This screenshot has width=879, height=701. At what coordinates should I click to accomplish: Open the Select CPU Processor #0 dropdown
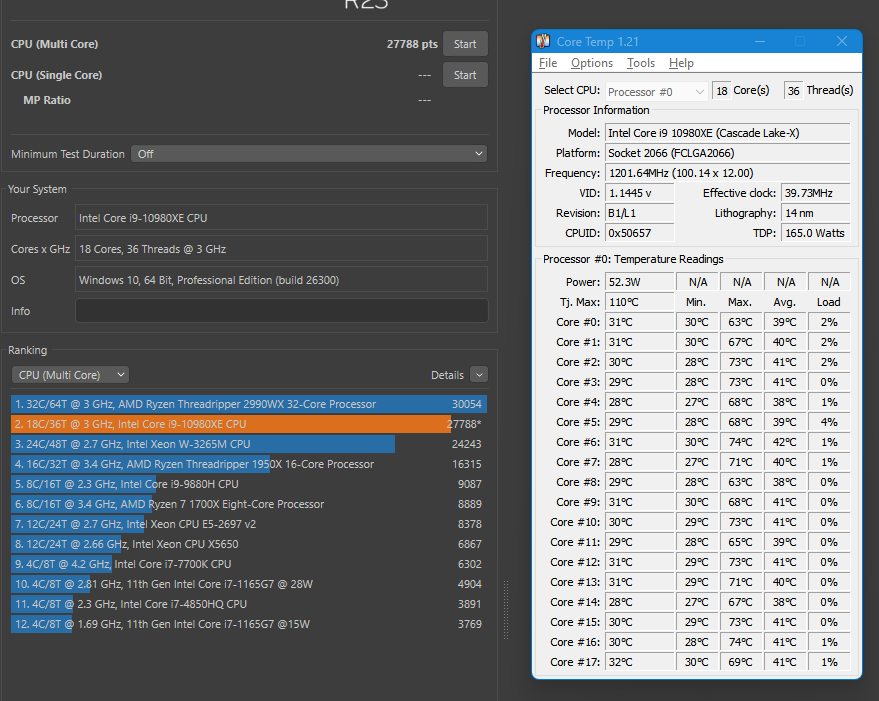point(655,91)
